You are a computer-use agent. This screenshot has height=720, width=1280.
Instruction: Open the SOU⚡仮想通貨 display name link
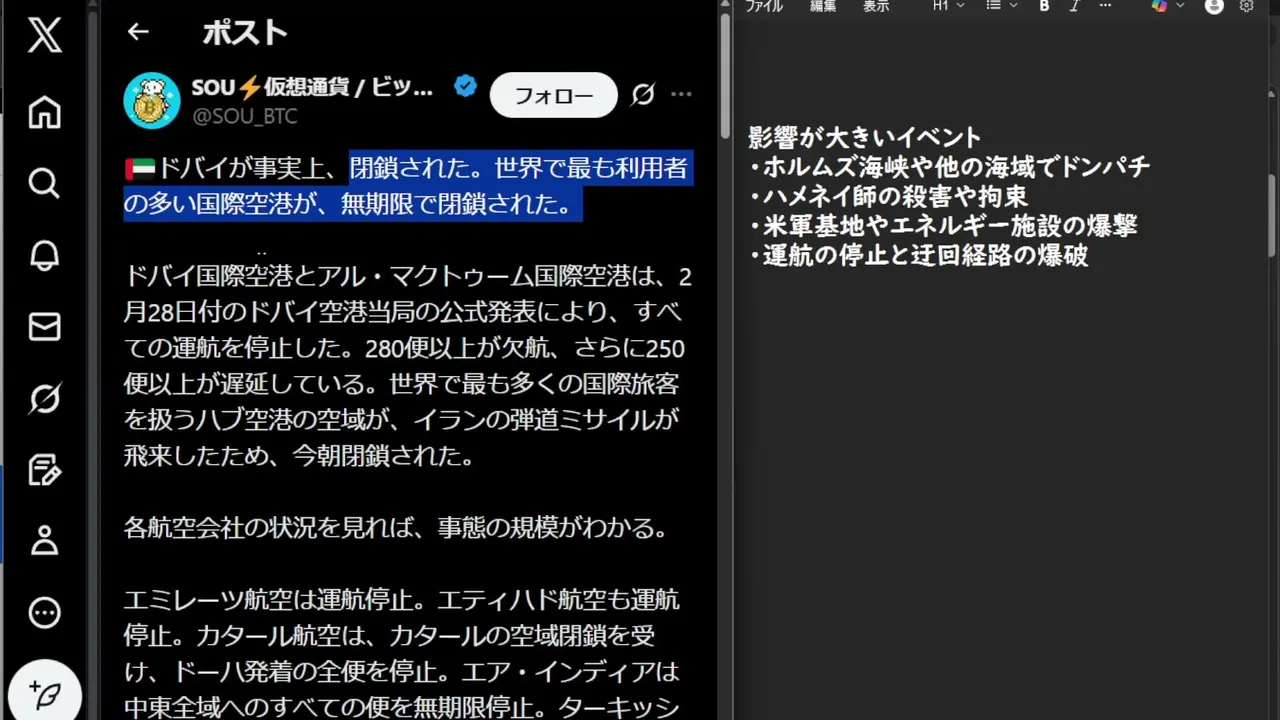312,88
